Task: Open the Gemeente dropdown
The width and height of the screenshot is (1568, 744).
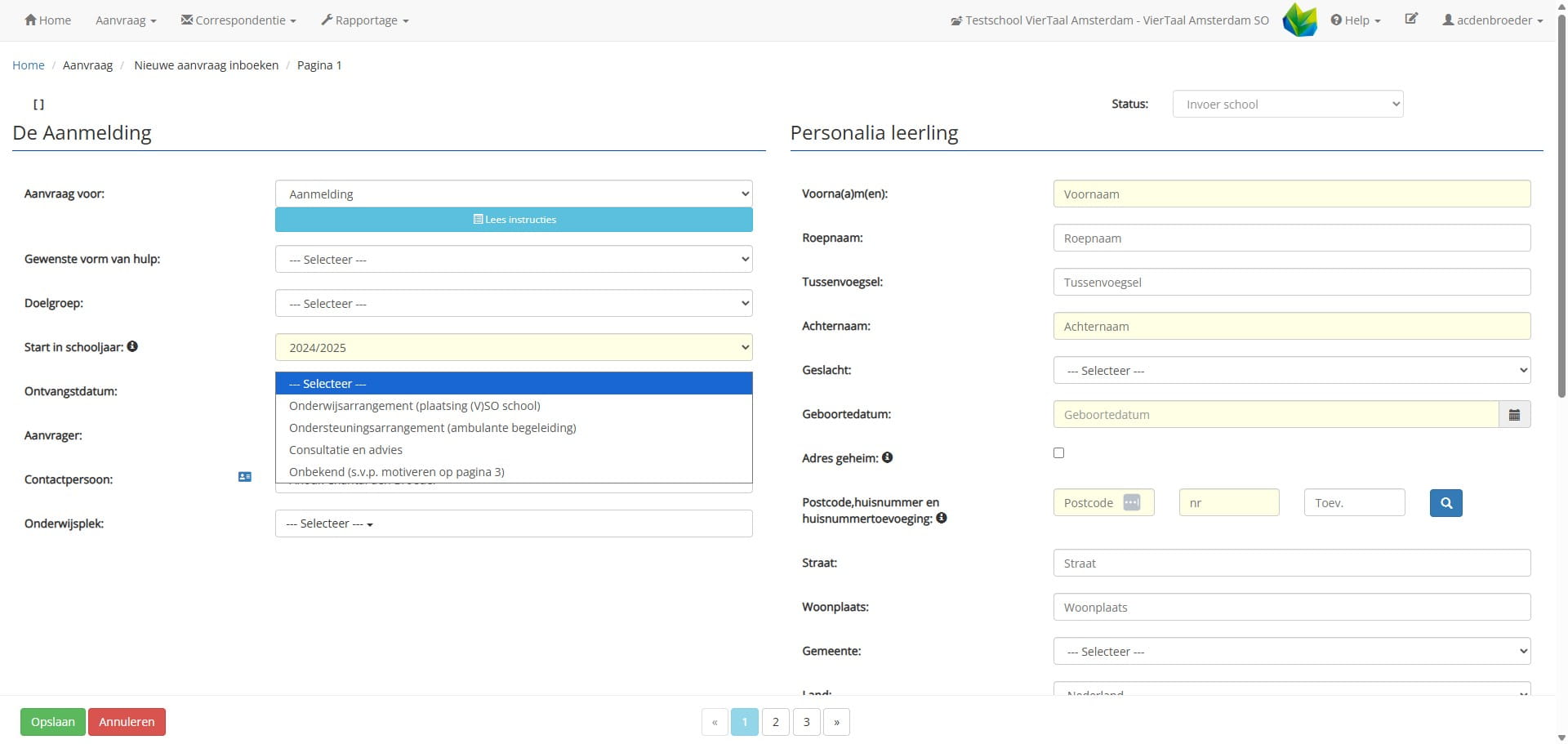Action: click(x=1292, y=651)
